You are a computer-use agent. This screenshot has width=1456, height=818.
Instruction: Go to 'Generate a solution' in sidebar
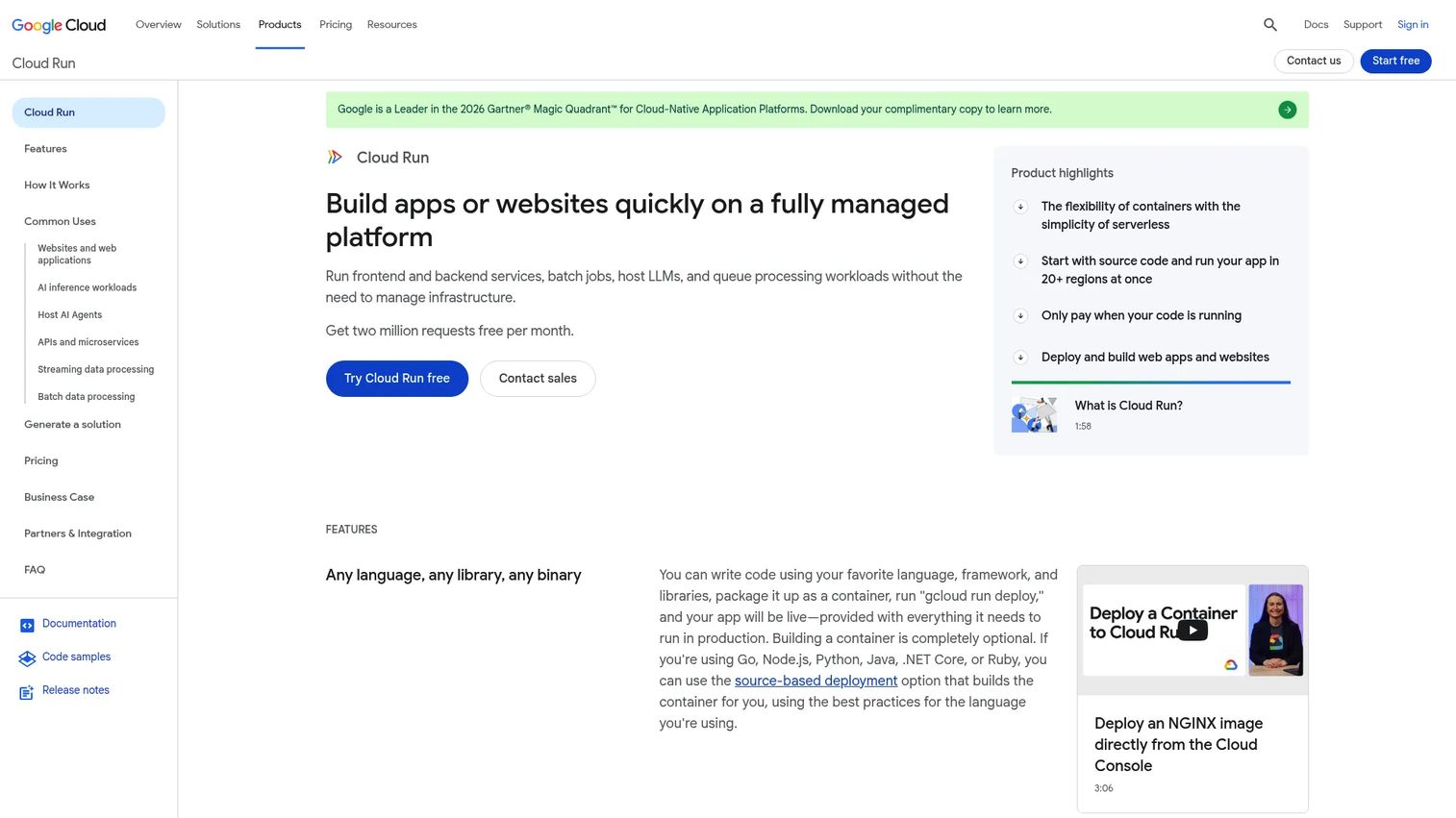click(x=72, y=425)
